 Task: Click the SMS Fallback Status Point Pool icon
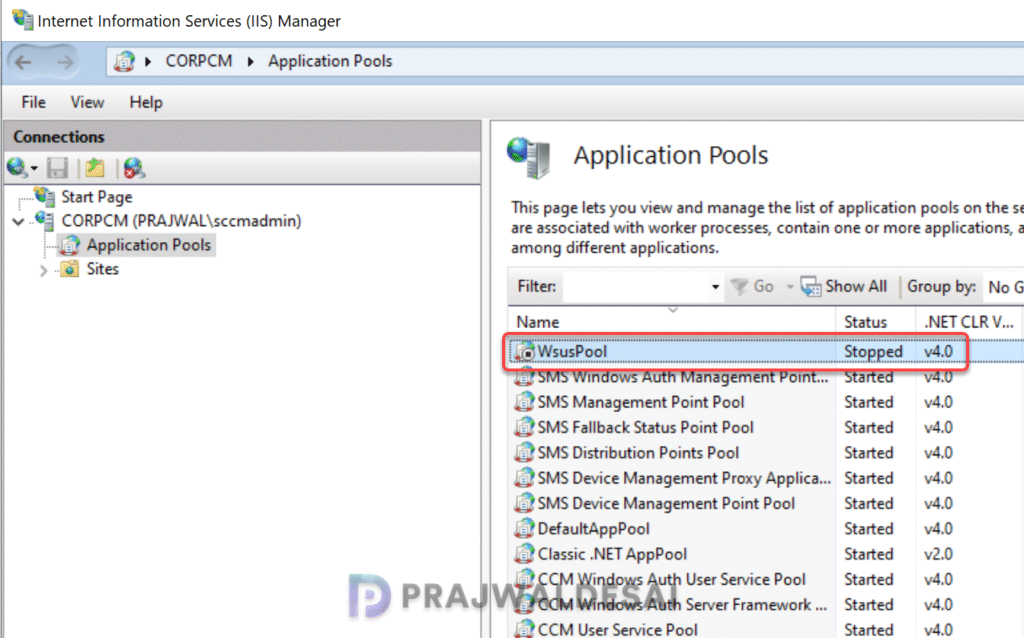click(x=524, y=428)
